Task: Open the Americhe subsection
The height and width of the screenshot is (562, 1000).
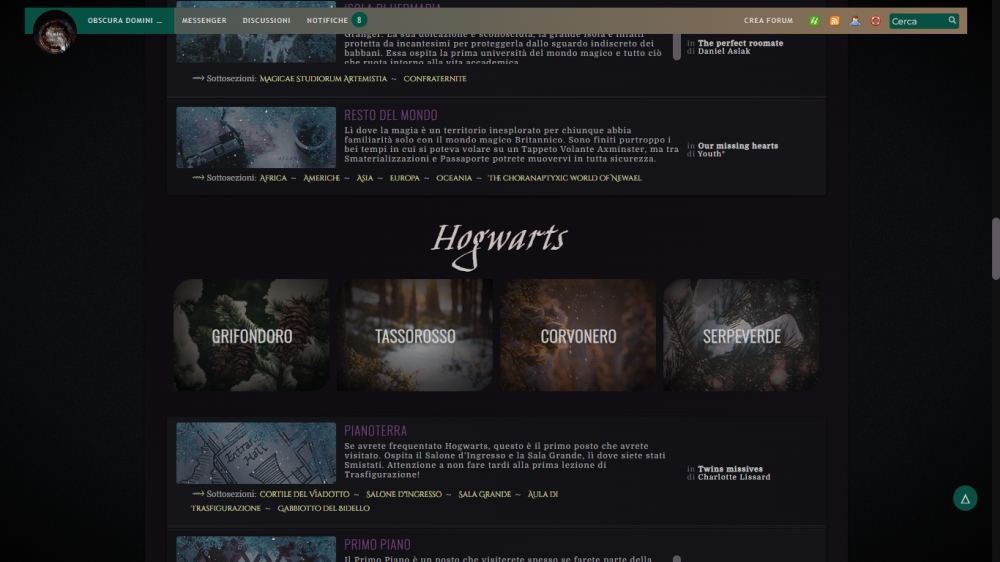Action: pyautogui.click(x=321, y=178)
